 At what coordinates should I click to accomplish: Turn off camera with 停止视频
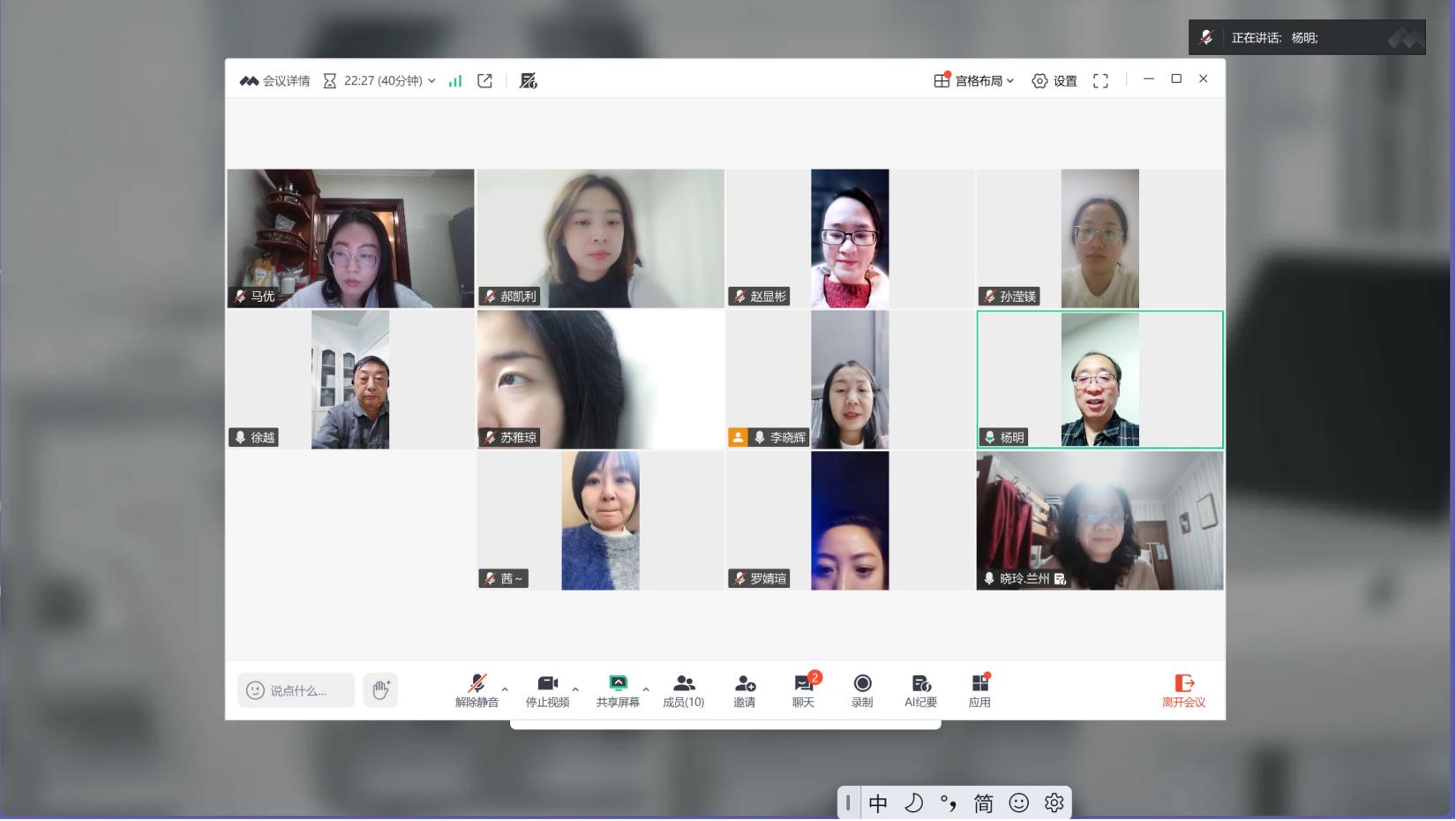[x=547, y=689]
